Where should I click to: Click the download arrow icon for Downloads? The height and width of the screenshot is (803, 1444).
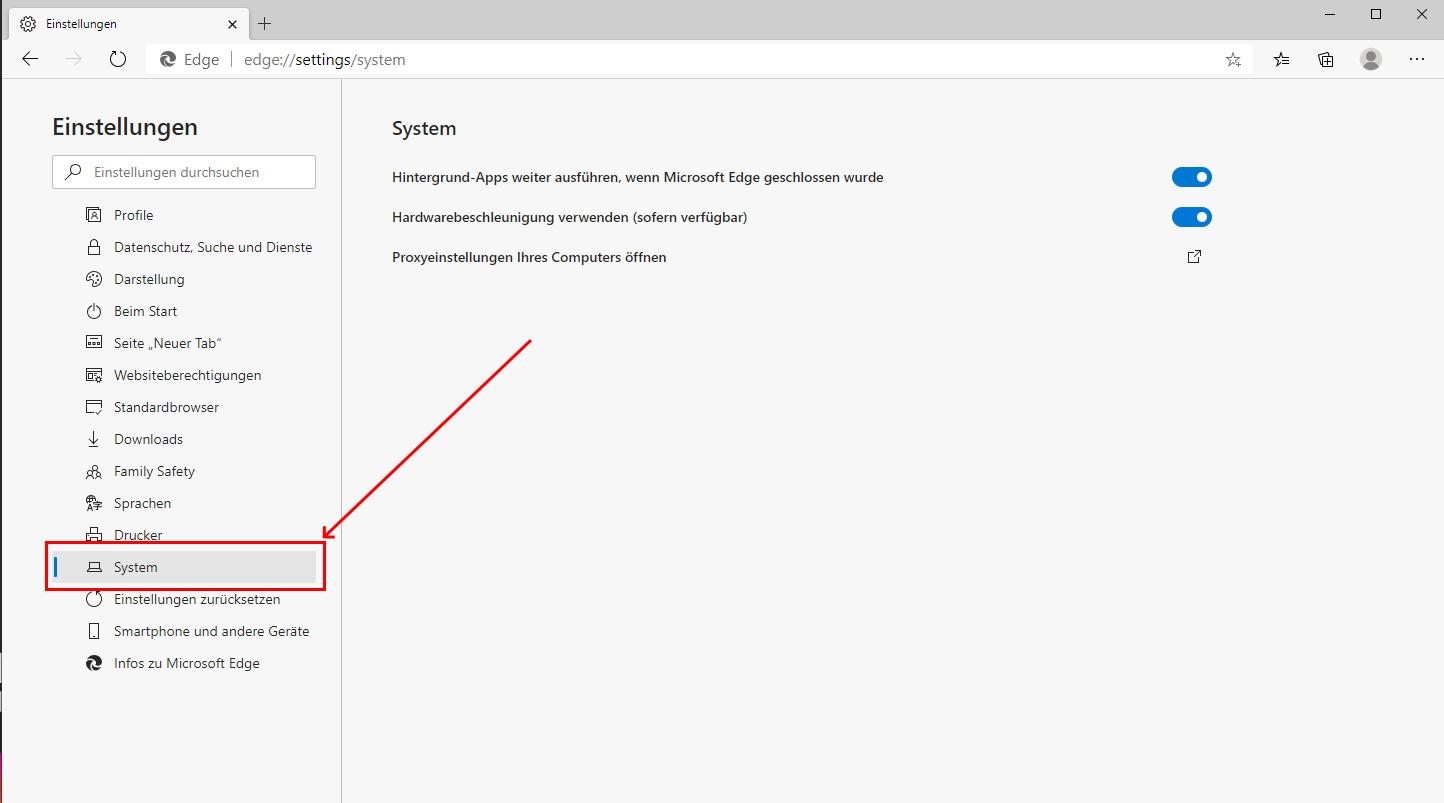tap(94, 439)
